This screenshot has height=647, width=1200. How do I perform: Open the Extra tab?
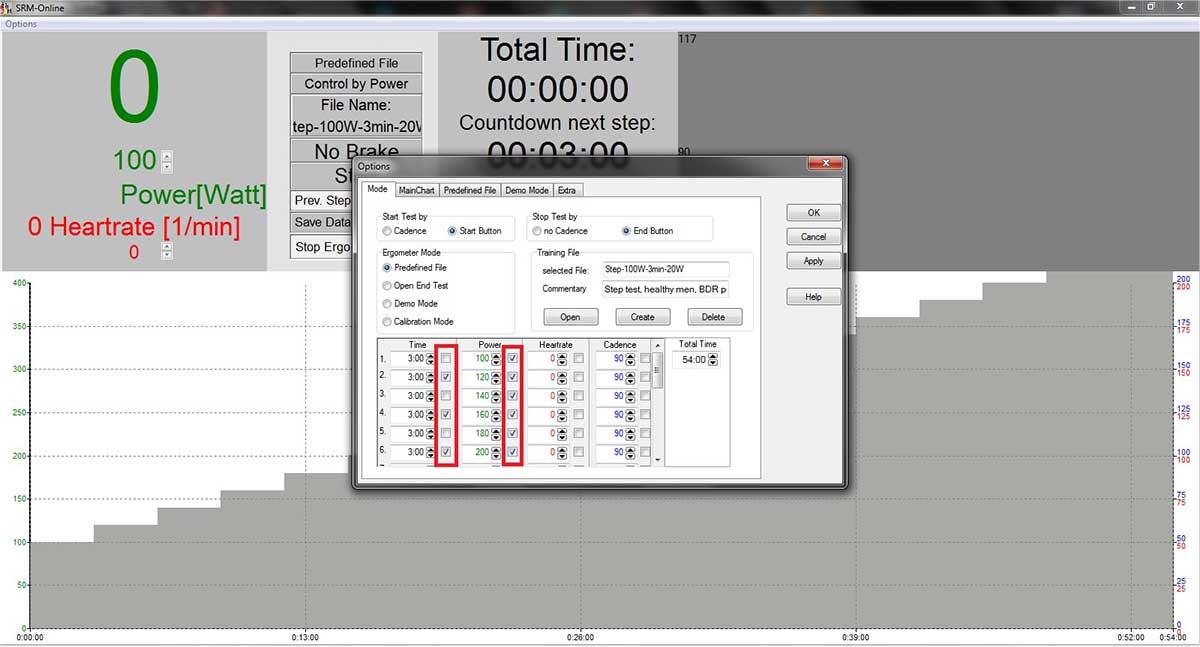click(567, 190)
